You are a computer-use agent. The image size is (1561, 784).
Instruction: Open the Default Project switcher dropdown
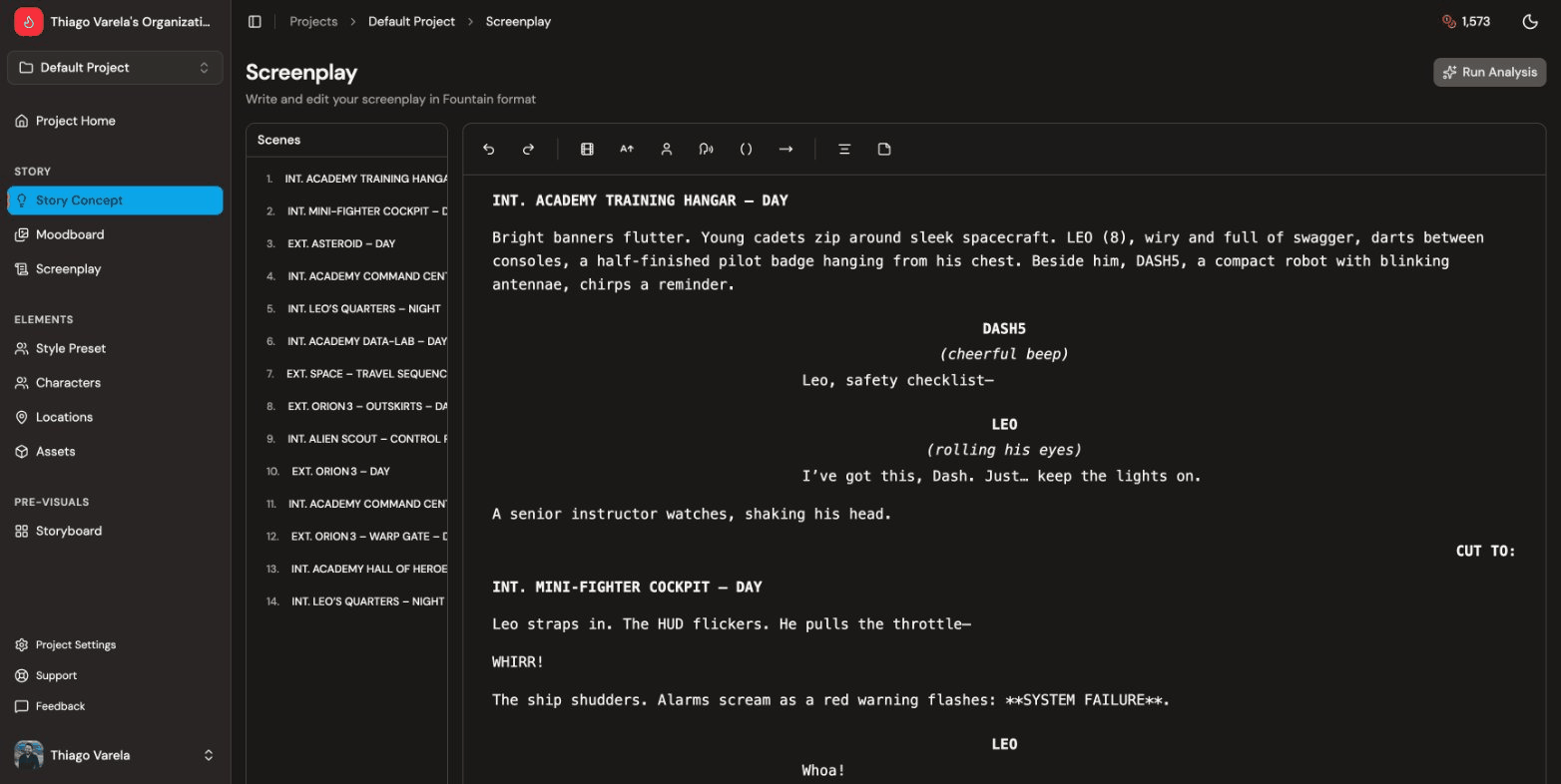(x=115, y=67)
